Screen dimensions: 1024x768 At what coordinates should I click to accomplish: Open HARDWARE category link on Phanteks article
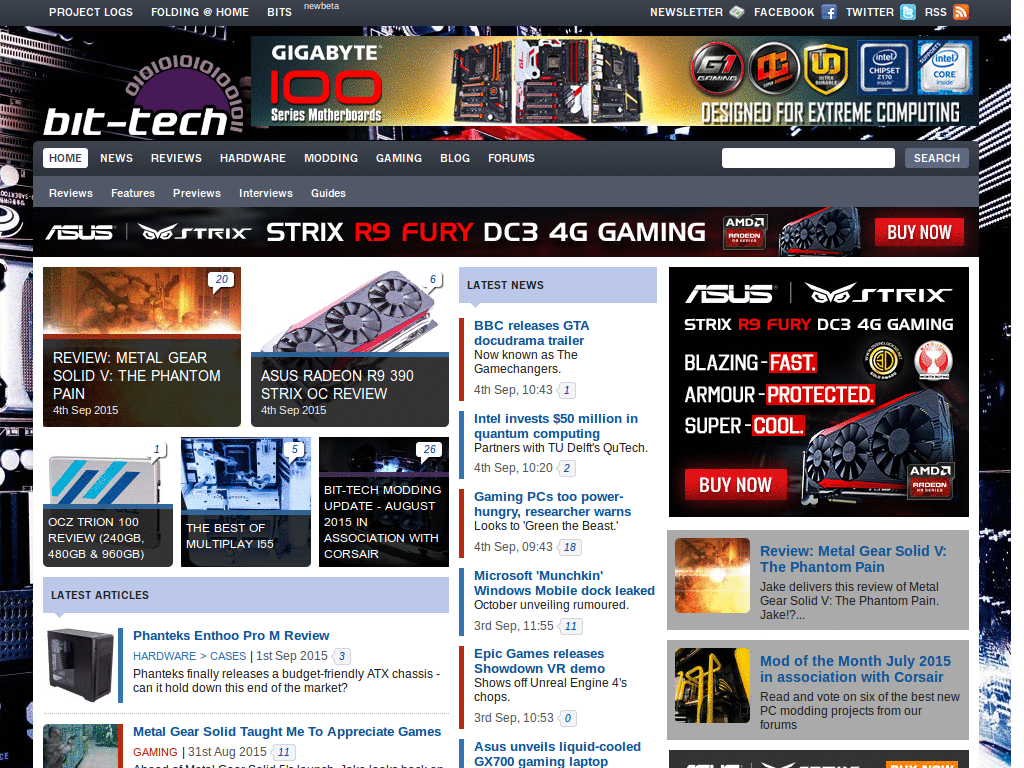tap(165, 656)
